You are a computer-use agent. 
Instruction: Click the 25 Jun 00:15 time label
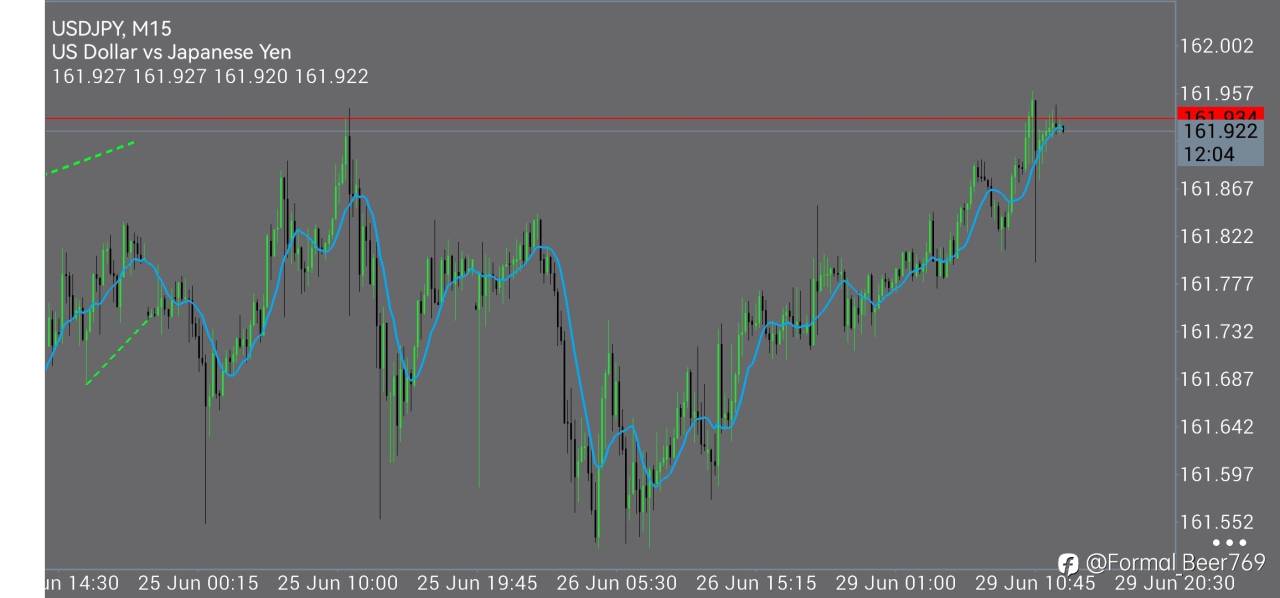[x=198, y=583]
